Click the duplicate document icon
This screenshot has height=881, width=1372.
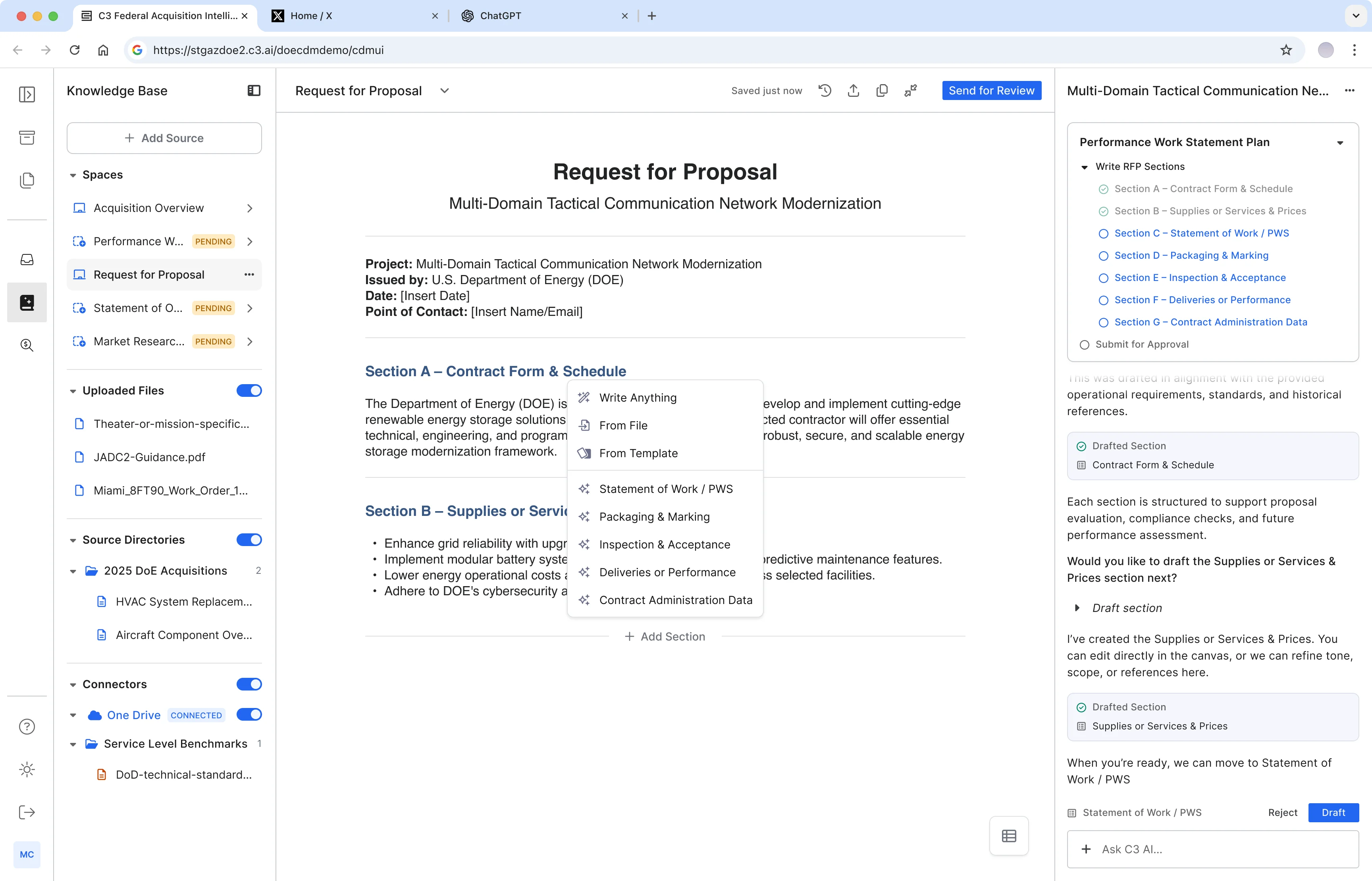point(882,90)
